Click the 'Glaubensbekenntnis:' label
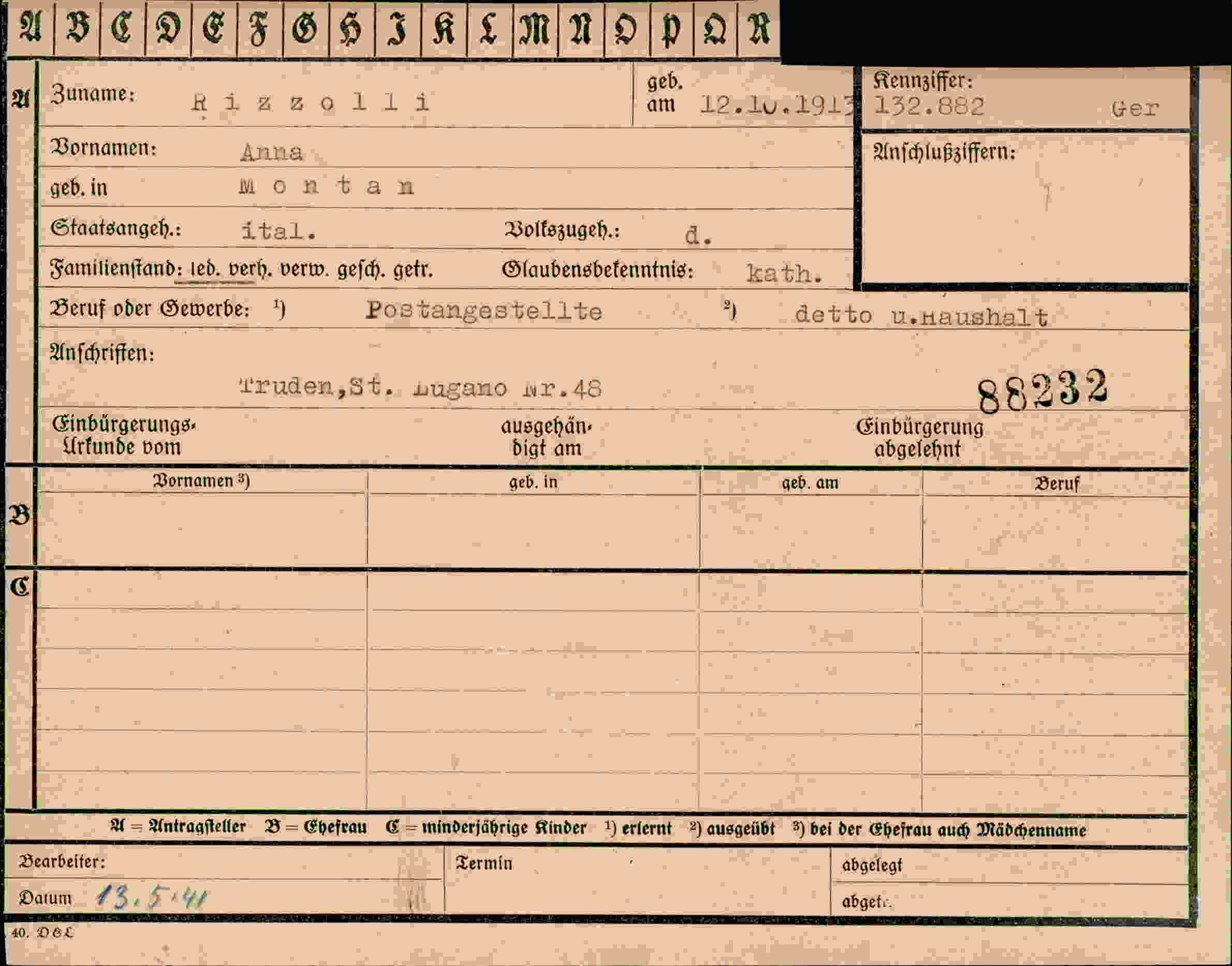1232x966 pixels. [597, 270]
